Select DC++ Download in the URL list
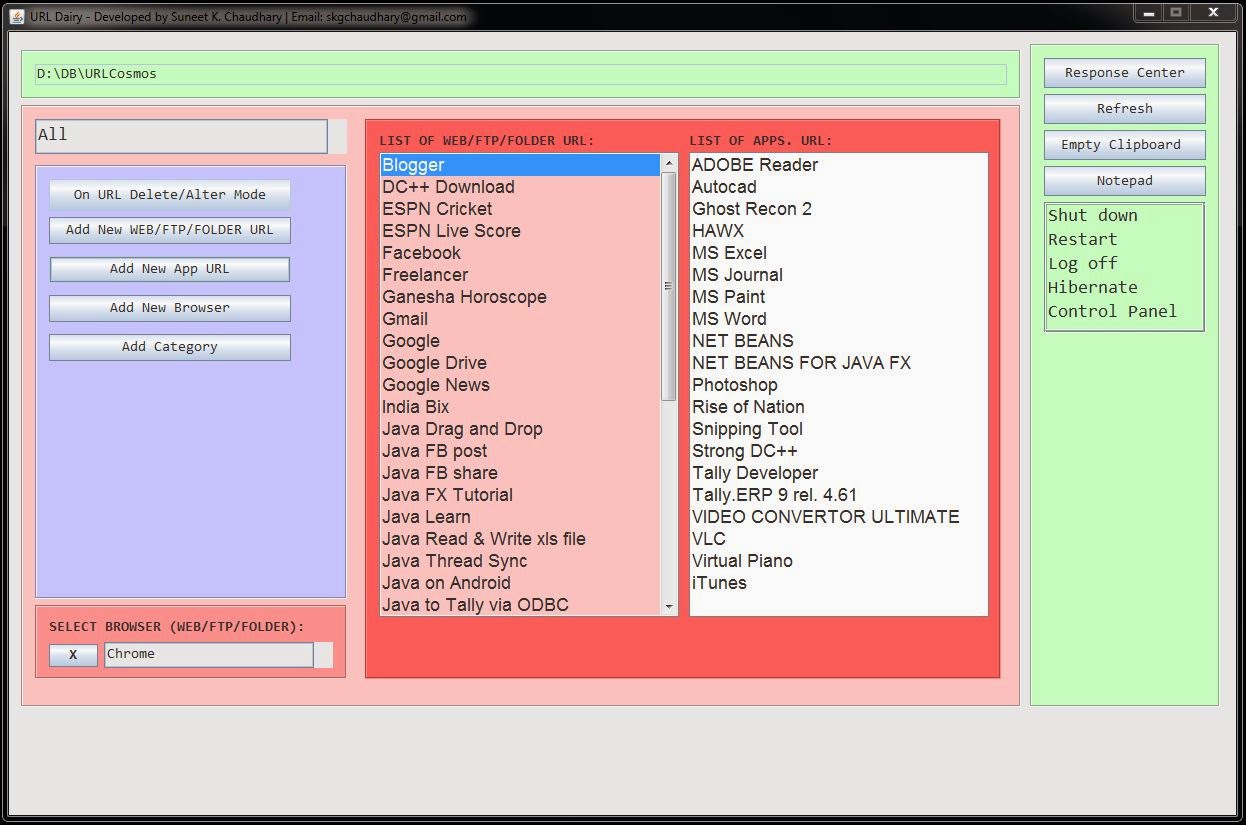This screenshot has height=825, width=1246. pos(520,187)
